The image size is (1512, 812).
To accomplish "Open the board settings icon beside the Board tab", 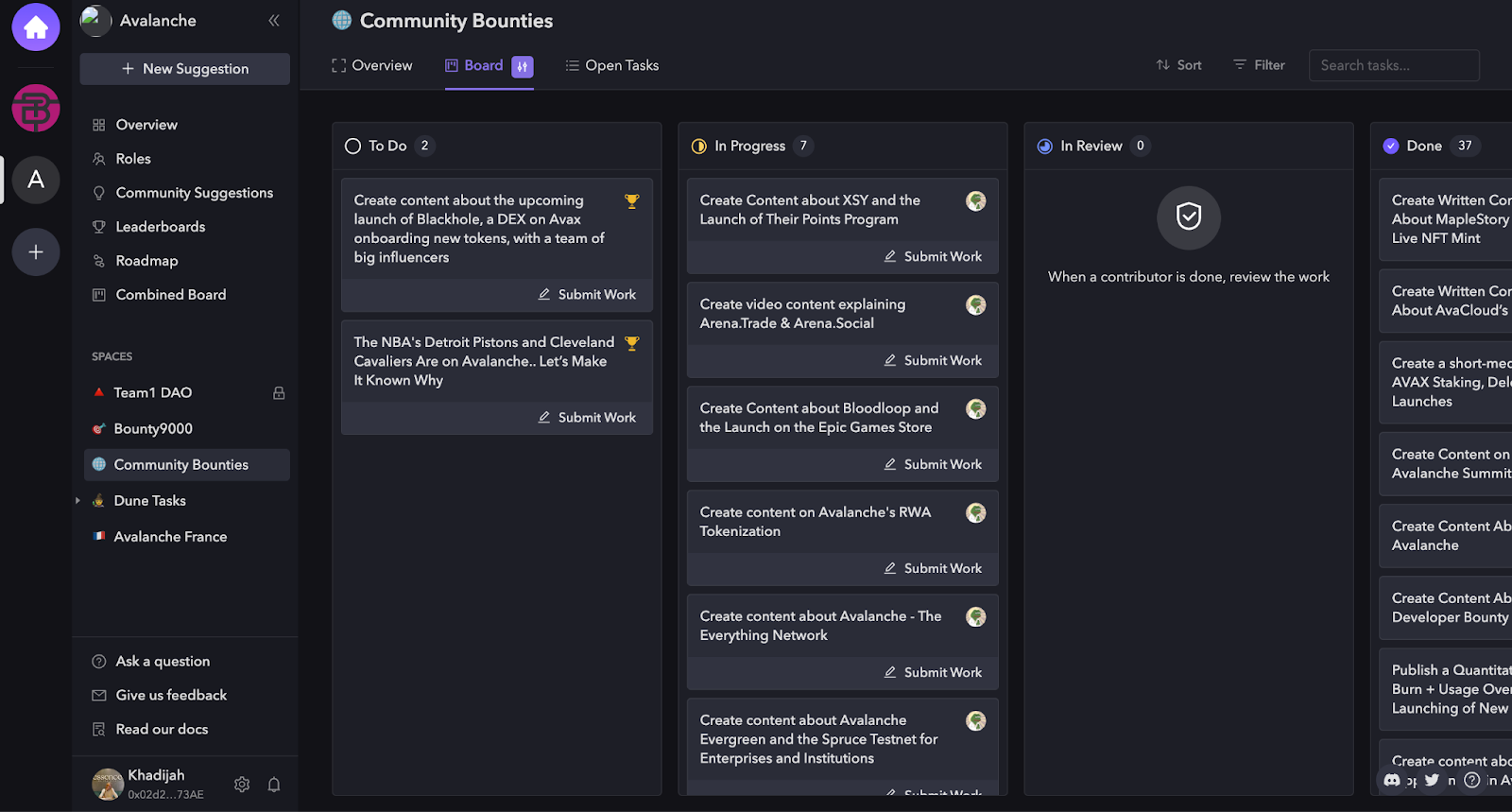I will point(523,66).
